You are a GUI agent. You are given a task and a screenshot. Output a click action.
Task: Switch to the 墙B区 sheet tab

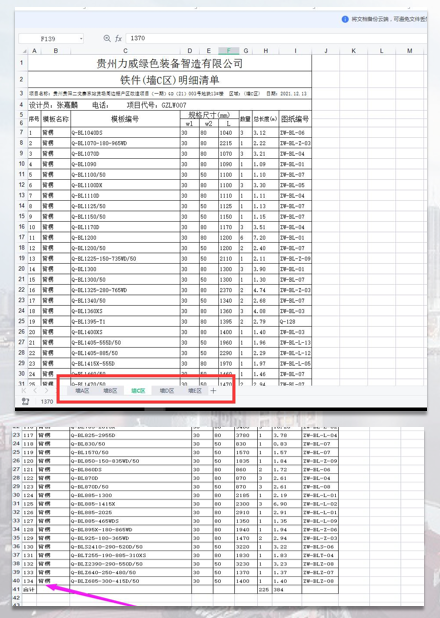pyautogui.click(x=110, y=391)
